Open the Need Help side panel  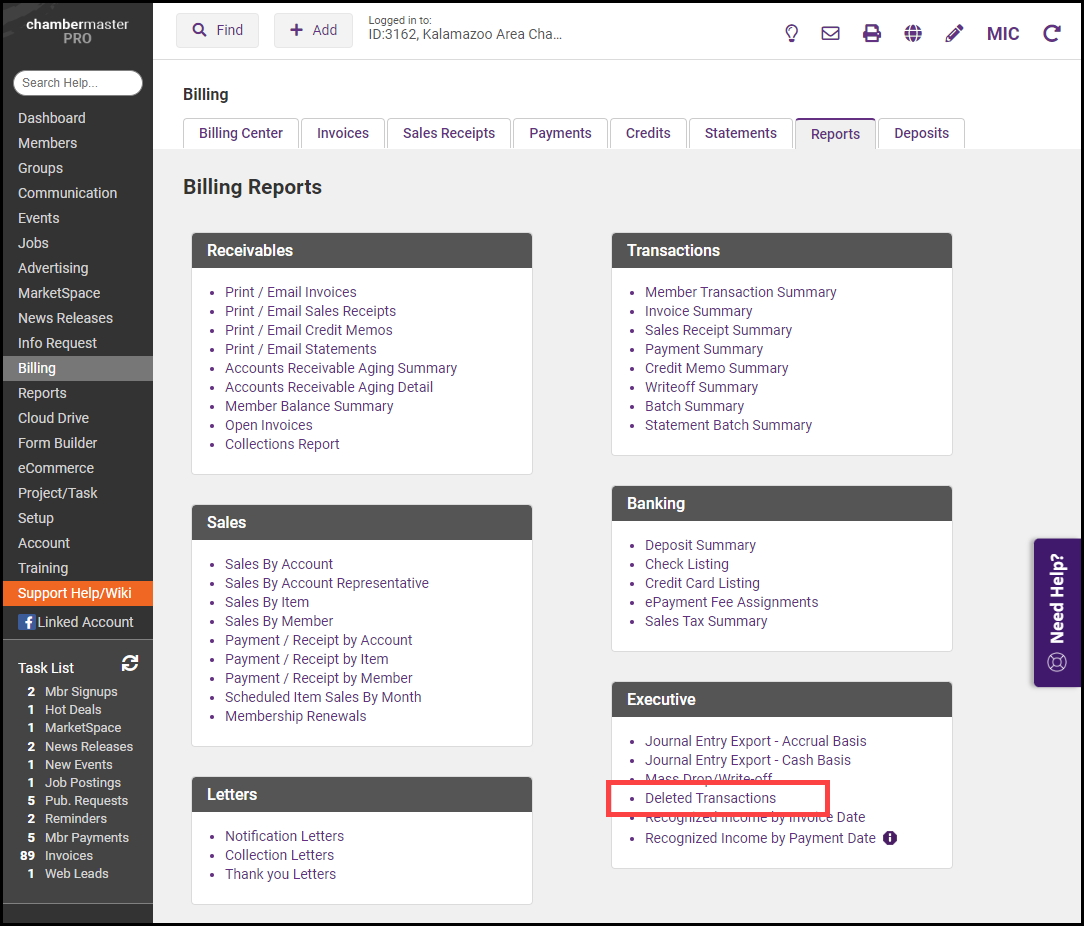click(1057, 612)
